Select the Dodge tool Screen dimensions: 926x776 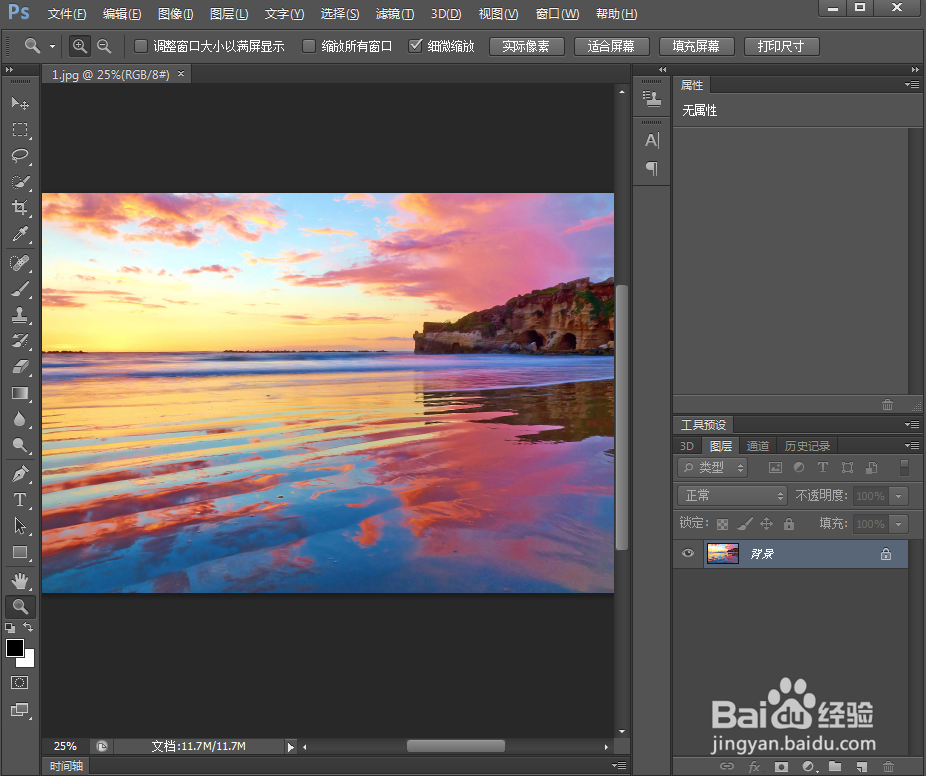[x=20, y=445]
